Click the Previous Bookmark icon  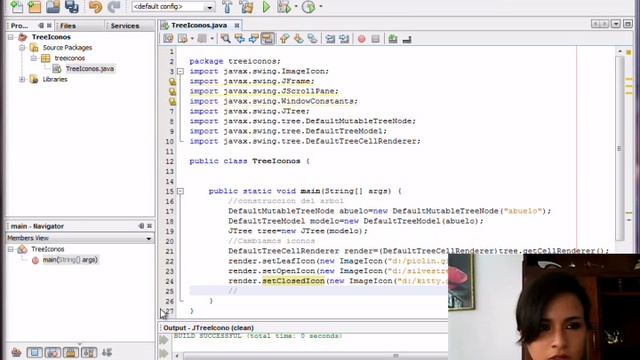[x=284, y=39]
